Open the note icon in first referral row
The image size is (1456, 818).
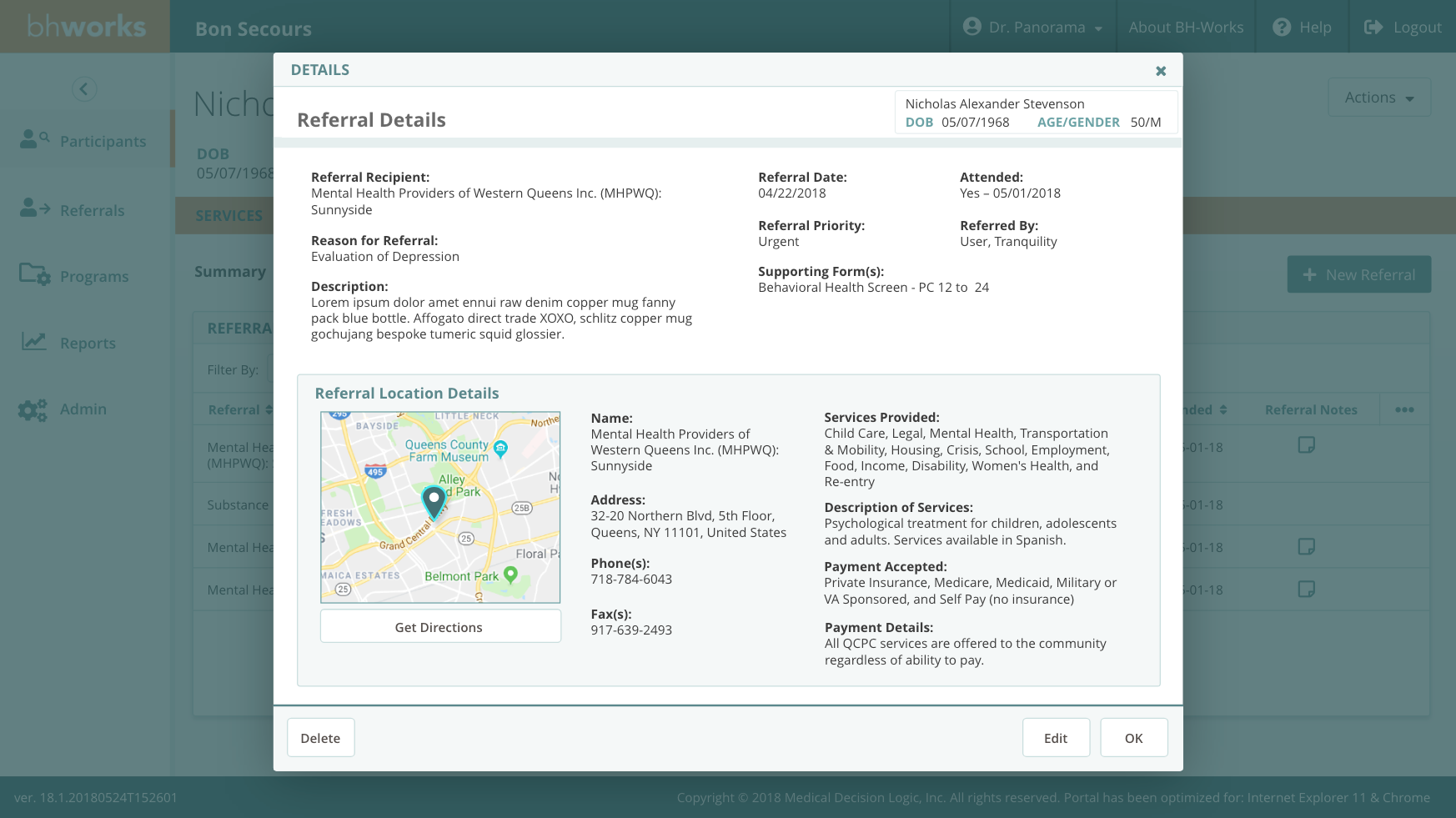tap(1307, 445)
